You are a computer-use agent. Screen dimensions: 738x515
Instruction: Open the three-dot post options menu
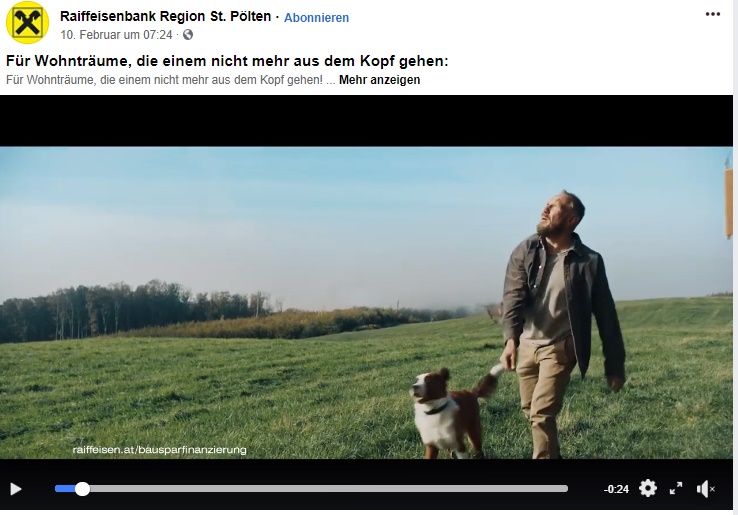click(713, 14)
